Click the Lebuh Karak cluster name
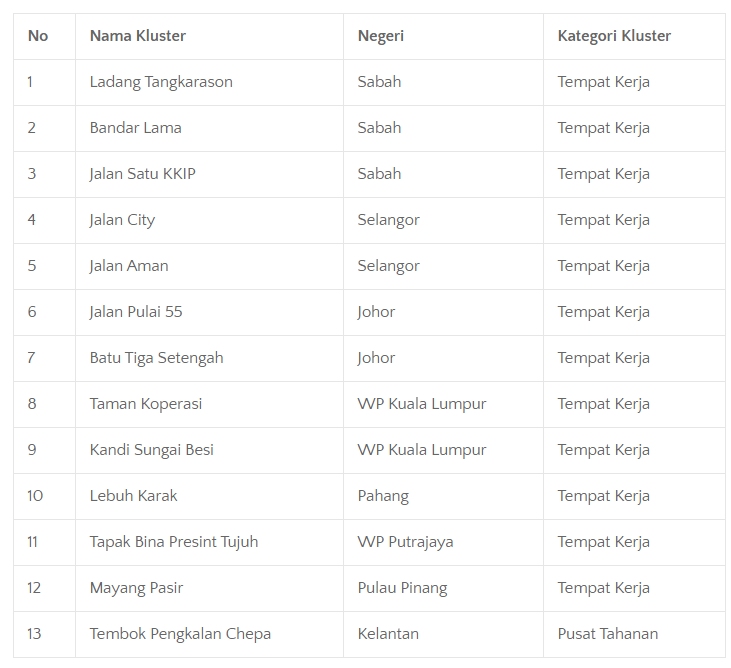Viewport: 731px width, 668px height. (134, 496)
